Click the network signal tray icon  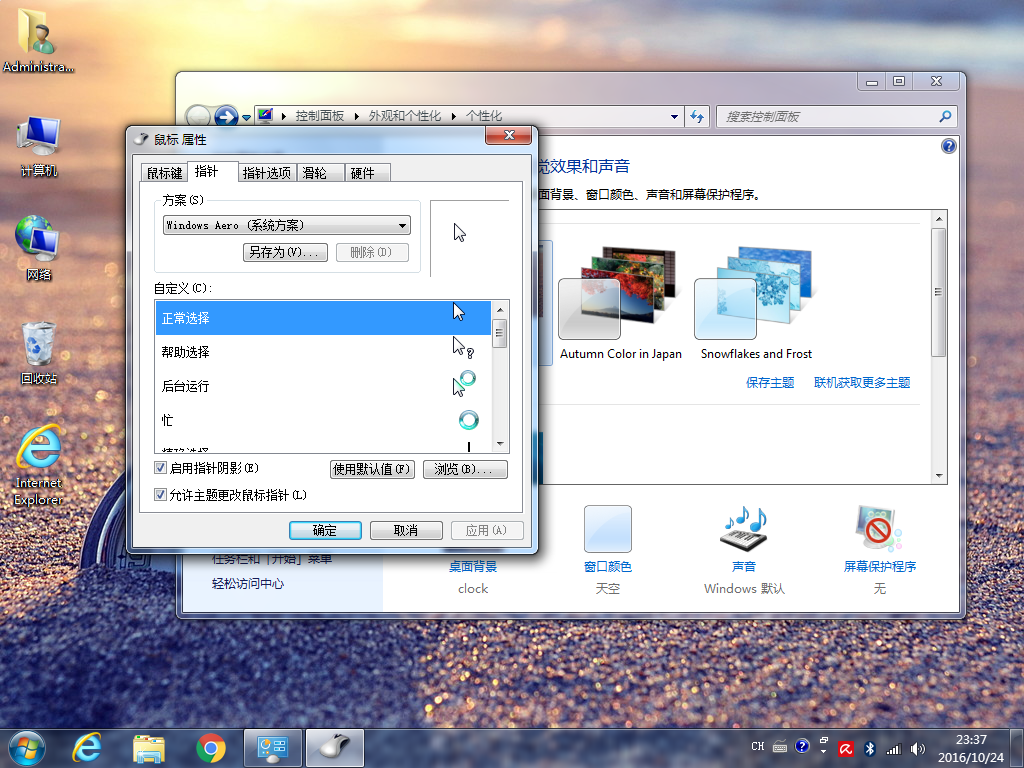(x=893, y=749)
